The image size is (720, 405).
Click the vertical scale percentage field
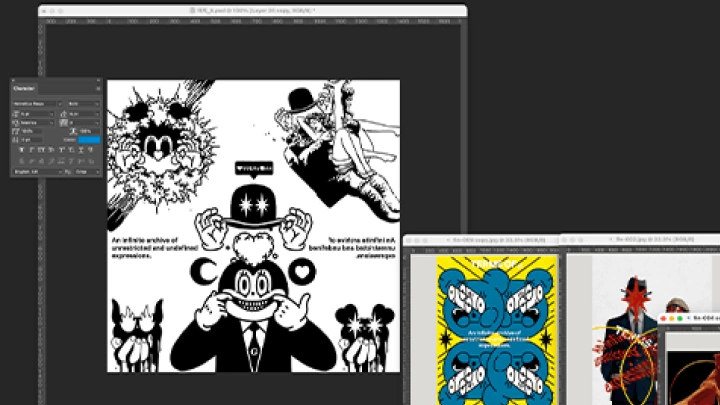pyautogui.click(x=32, y=131)
